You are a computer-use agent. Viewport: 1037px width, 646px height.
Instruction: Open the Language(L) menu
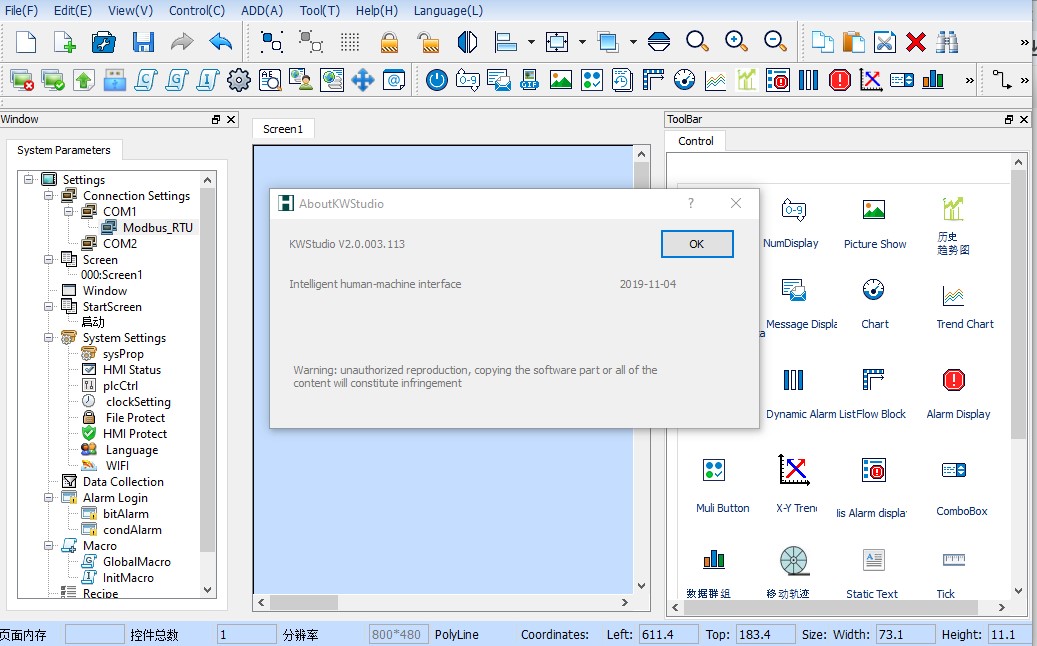click(x=448, y=11)
